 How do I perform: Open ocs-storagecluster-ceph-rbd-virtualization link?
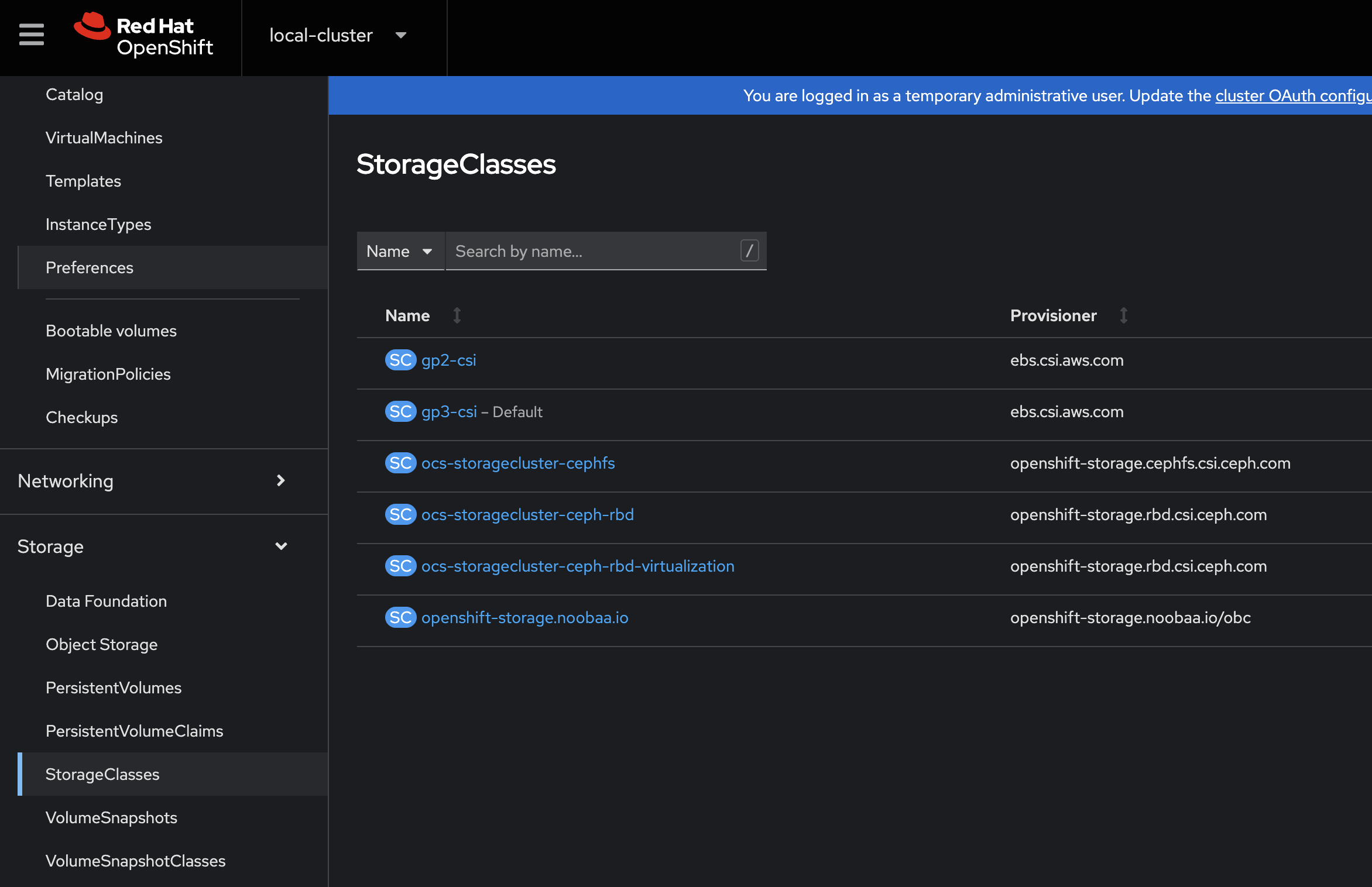[x=578, y=566]
